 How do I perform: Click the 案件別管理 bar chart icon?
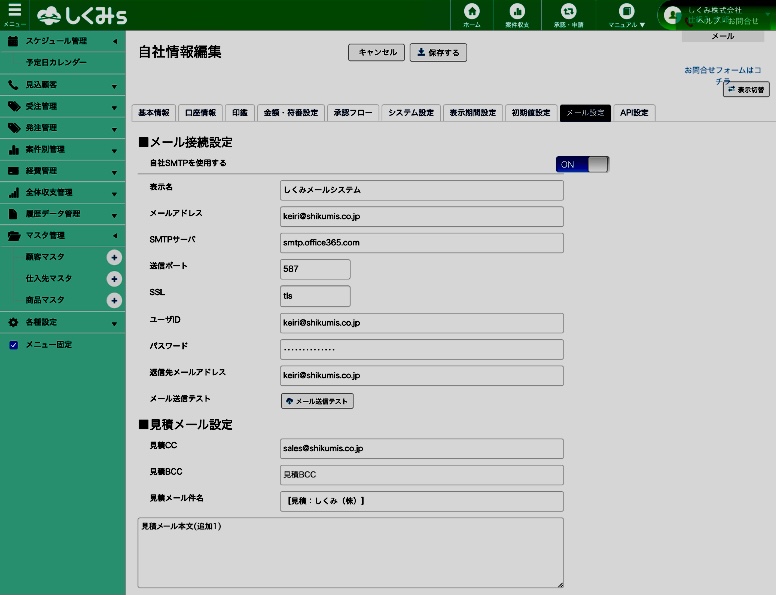tap(13, 149)
